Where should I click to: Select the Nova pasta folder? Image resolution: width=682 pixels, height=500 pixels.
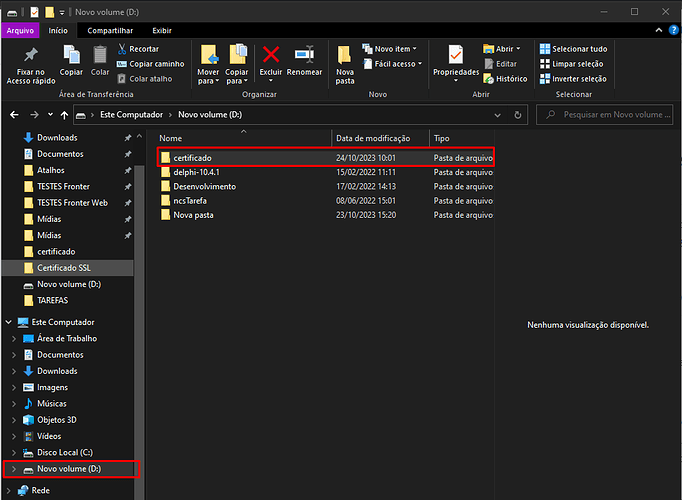(x=326, y=215)
